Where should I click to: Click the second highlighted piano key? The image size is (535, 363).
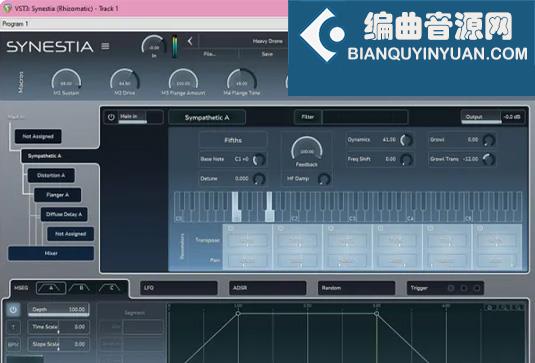point(270,207)
